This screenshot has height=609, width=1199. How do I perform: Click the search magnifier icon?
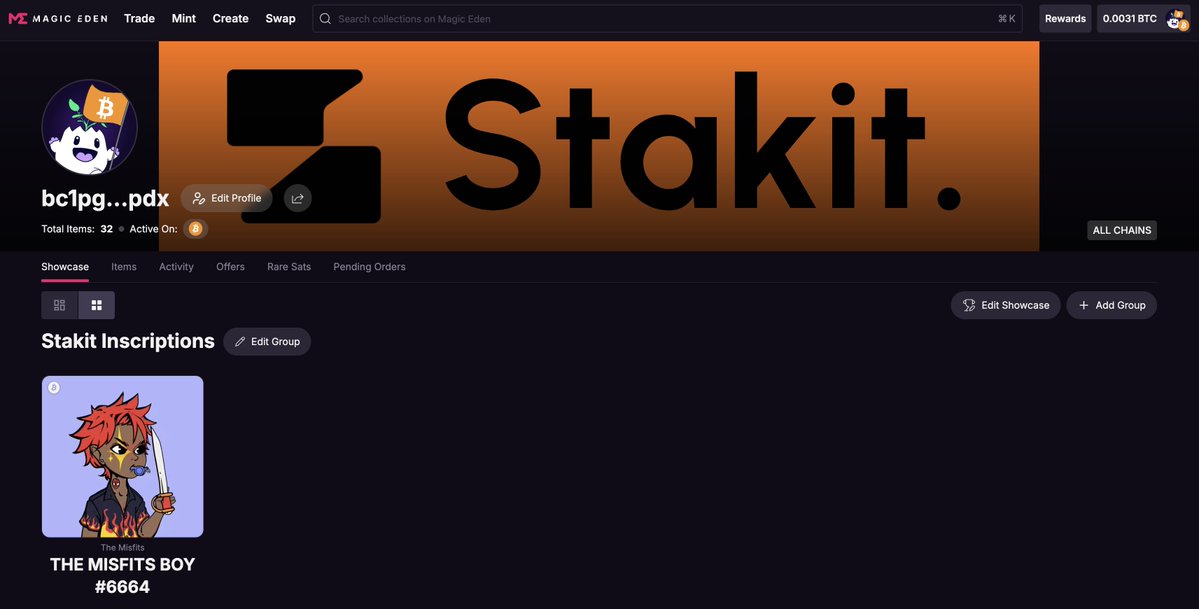325,18
